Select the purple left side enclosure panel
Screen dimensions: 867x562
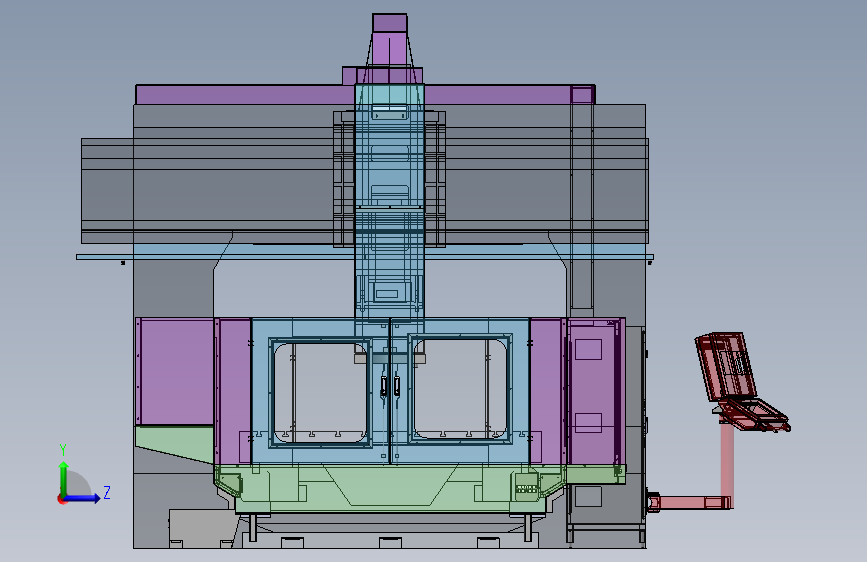coord(175,371)
